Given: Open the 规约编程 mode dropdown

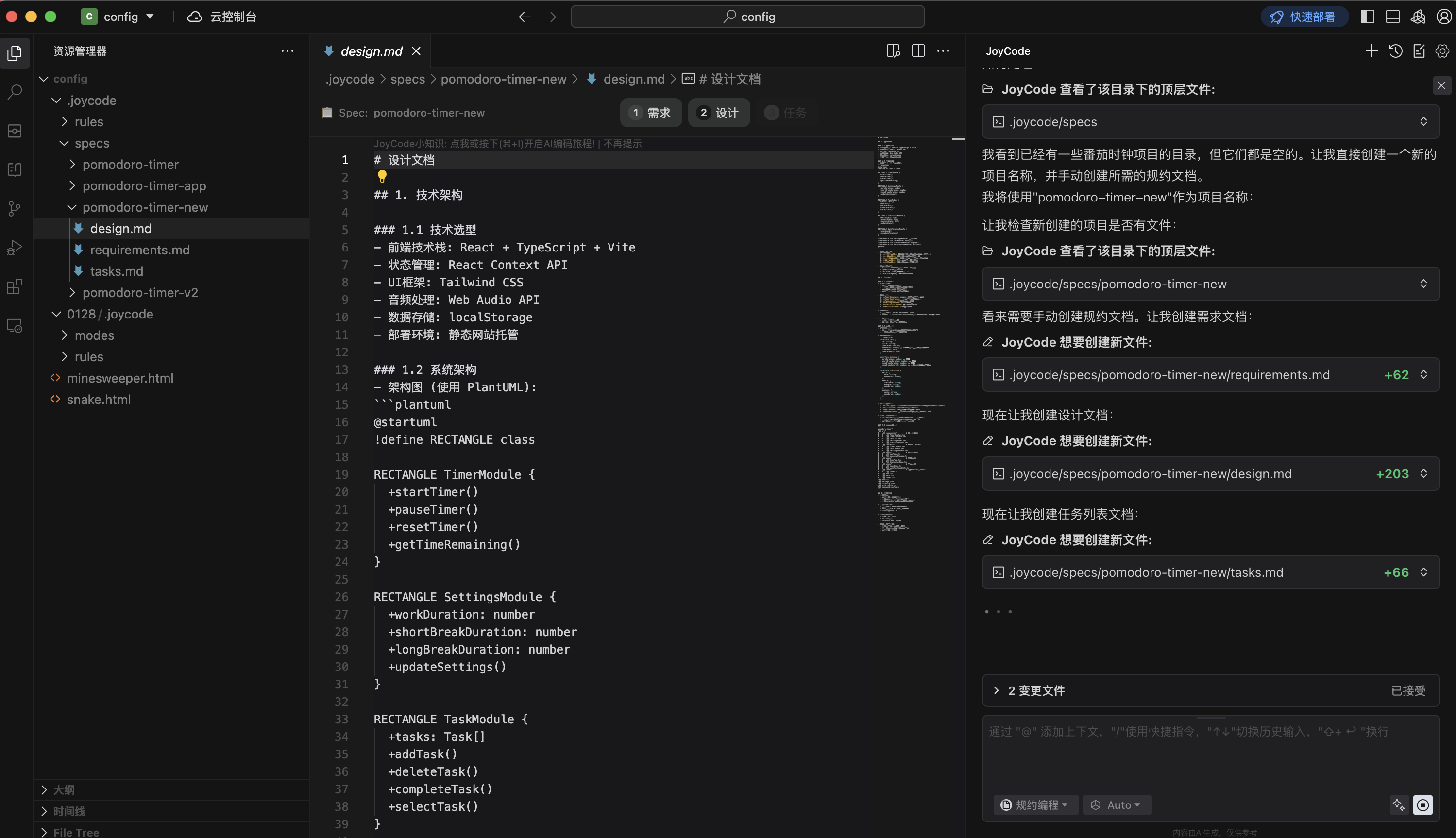Looking at the screenshot, I should [x=1034, y=804].
